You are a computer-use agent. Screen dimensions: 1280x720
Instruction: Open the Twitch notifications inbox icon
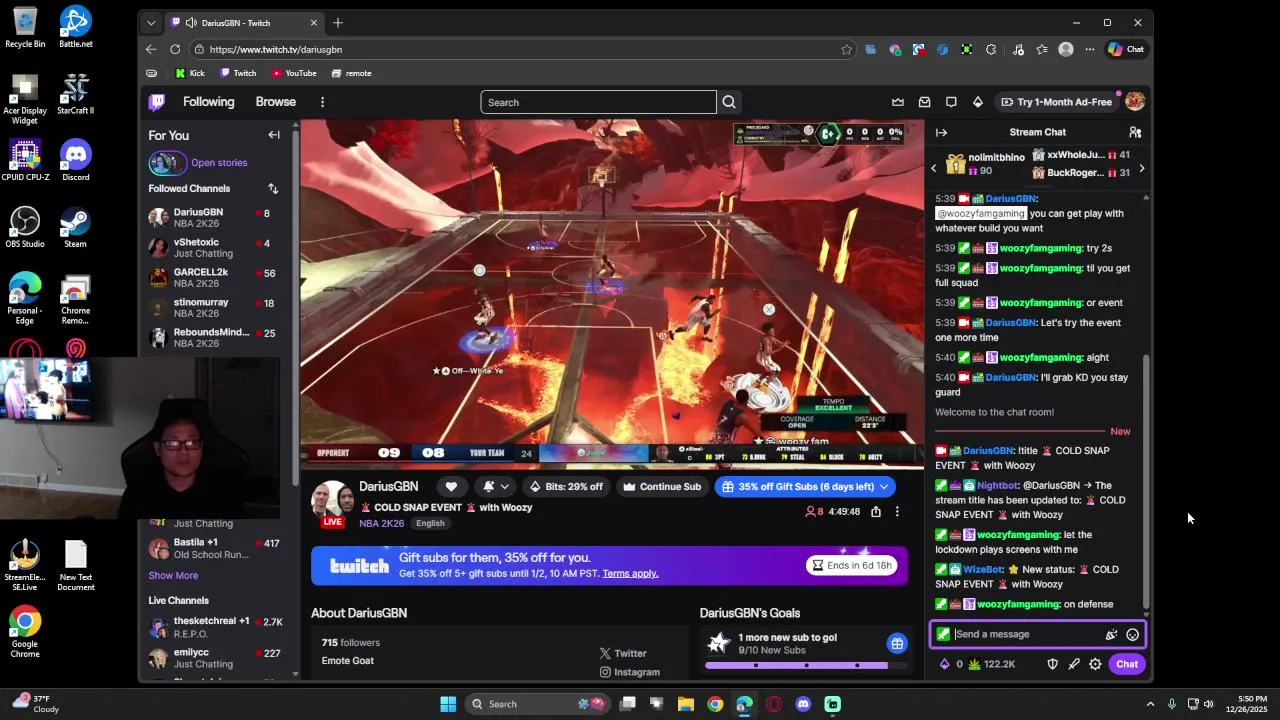click(x=924, y=102)
